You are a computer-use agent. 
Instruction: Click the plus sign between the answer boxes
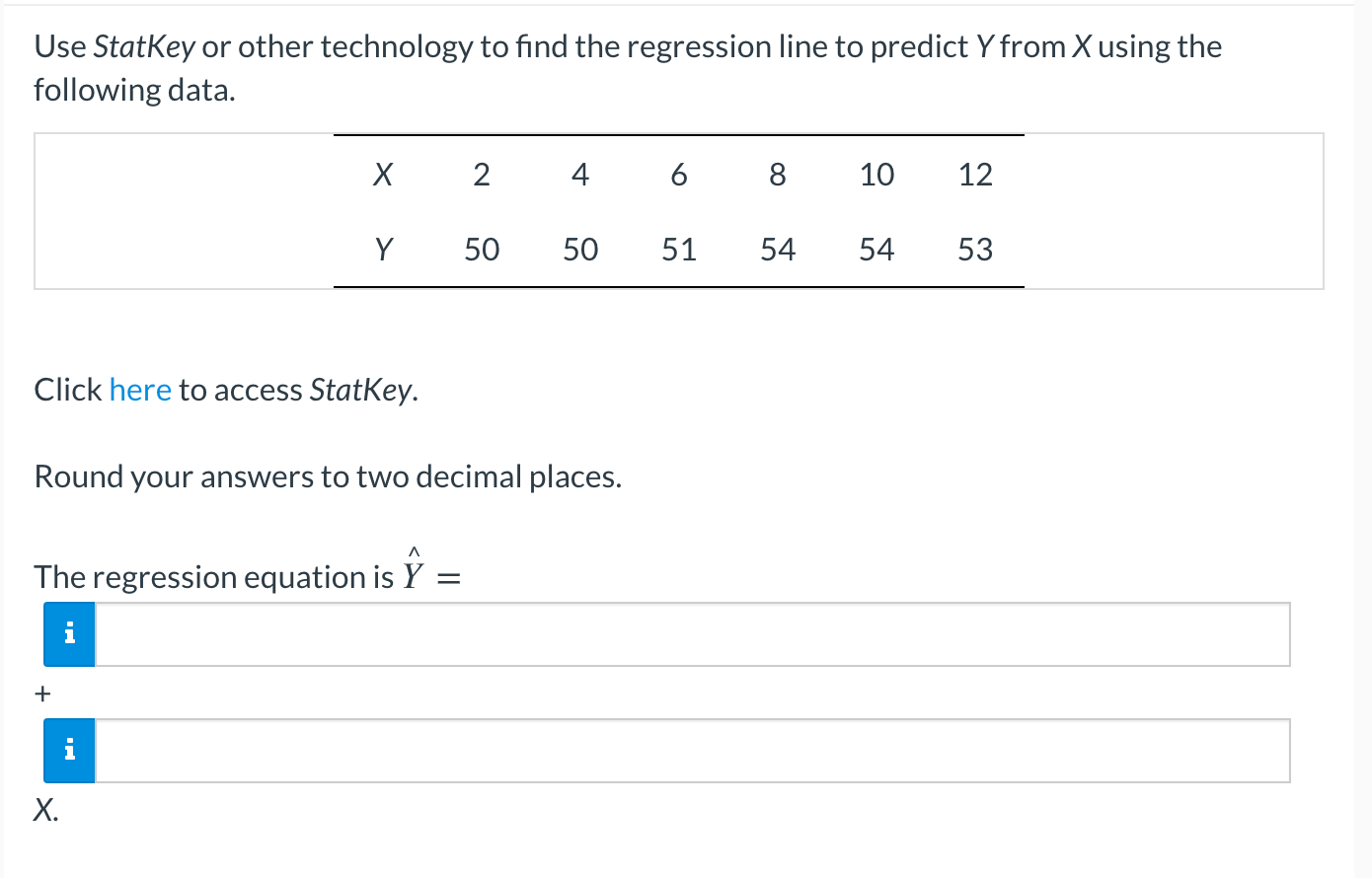point(42,694)
